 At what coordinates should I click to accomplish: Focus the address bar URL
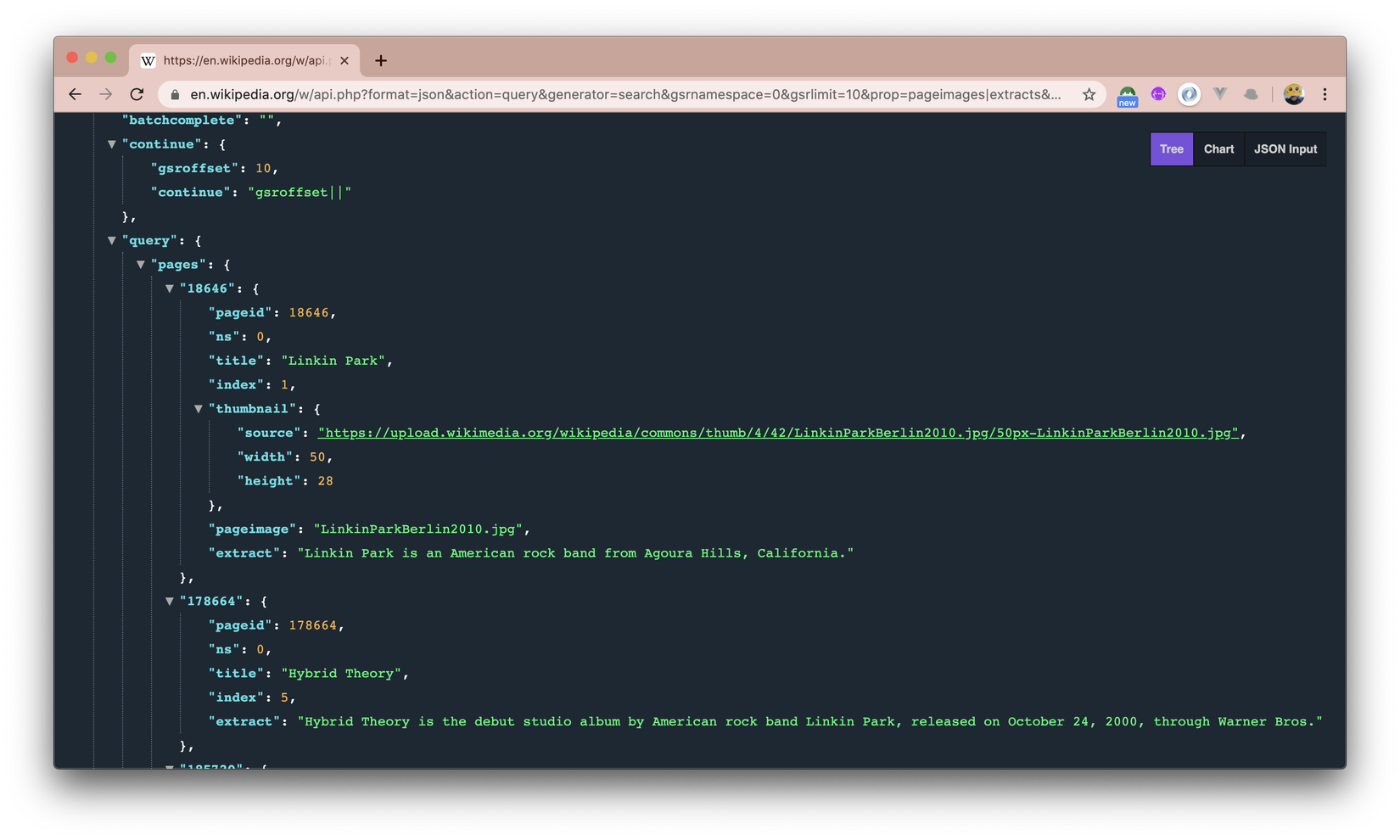tap(625, 94)
